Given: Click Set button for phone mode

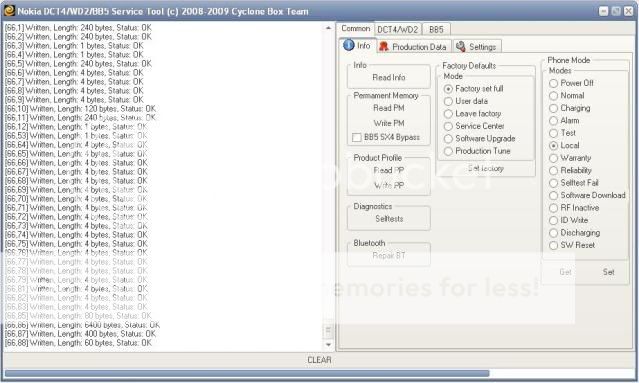Looking at the screenshot, I should pyautogui.click(x=608, y=272).
